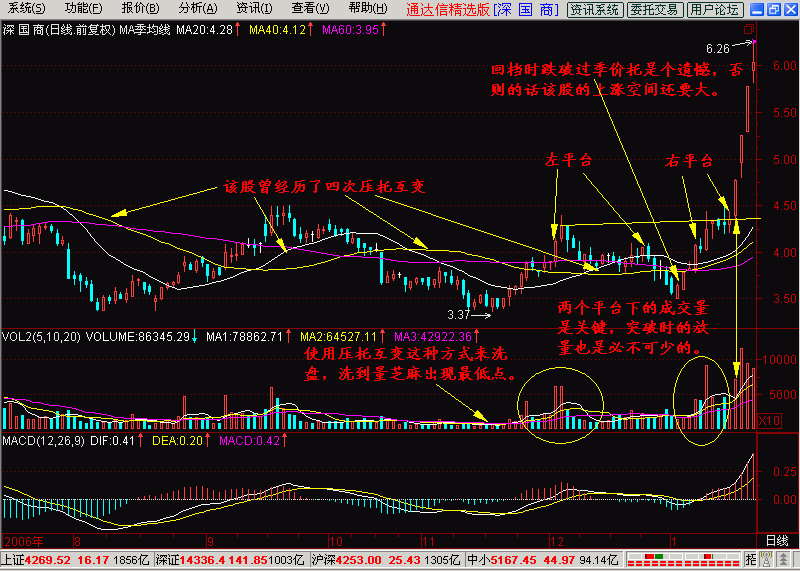Click the MACD(12,26,9) indicator header
Viewport: 800px width, 571px height.
(43, 441)
